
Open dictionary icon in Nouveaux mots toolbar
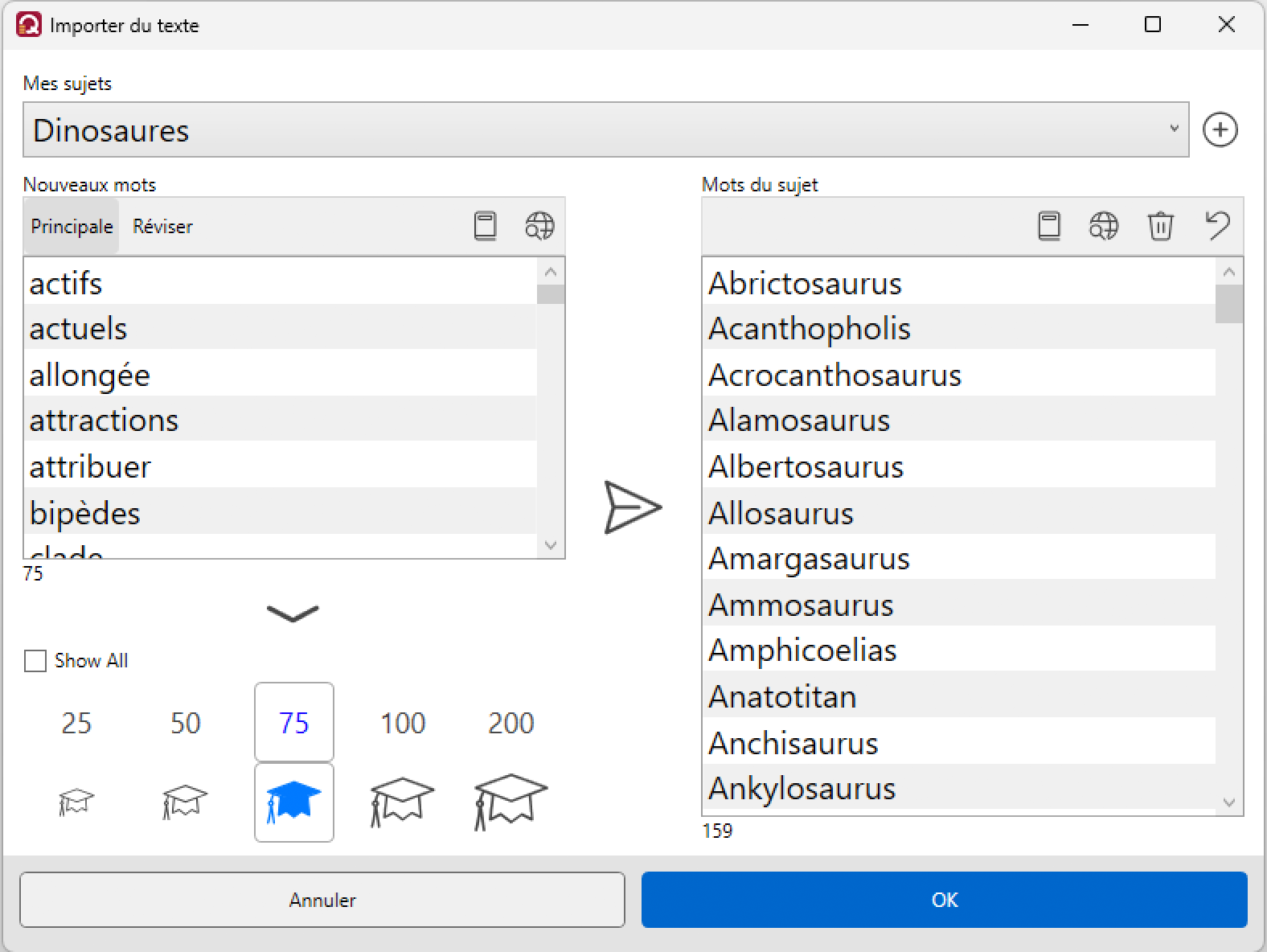pyautogui.click(x=485, y=226)
